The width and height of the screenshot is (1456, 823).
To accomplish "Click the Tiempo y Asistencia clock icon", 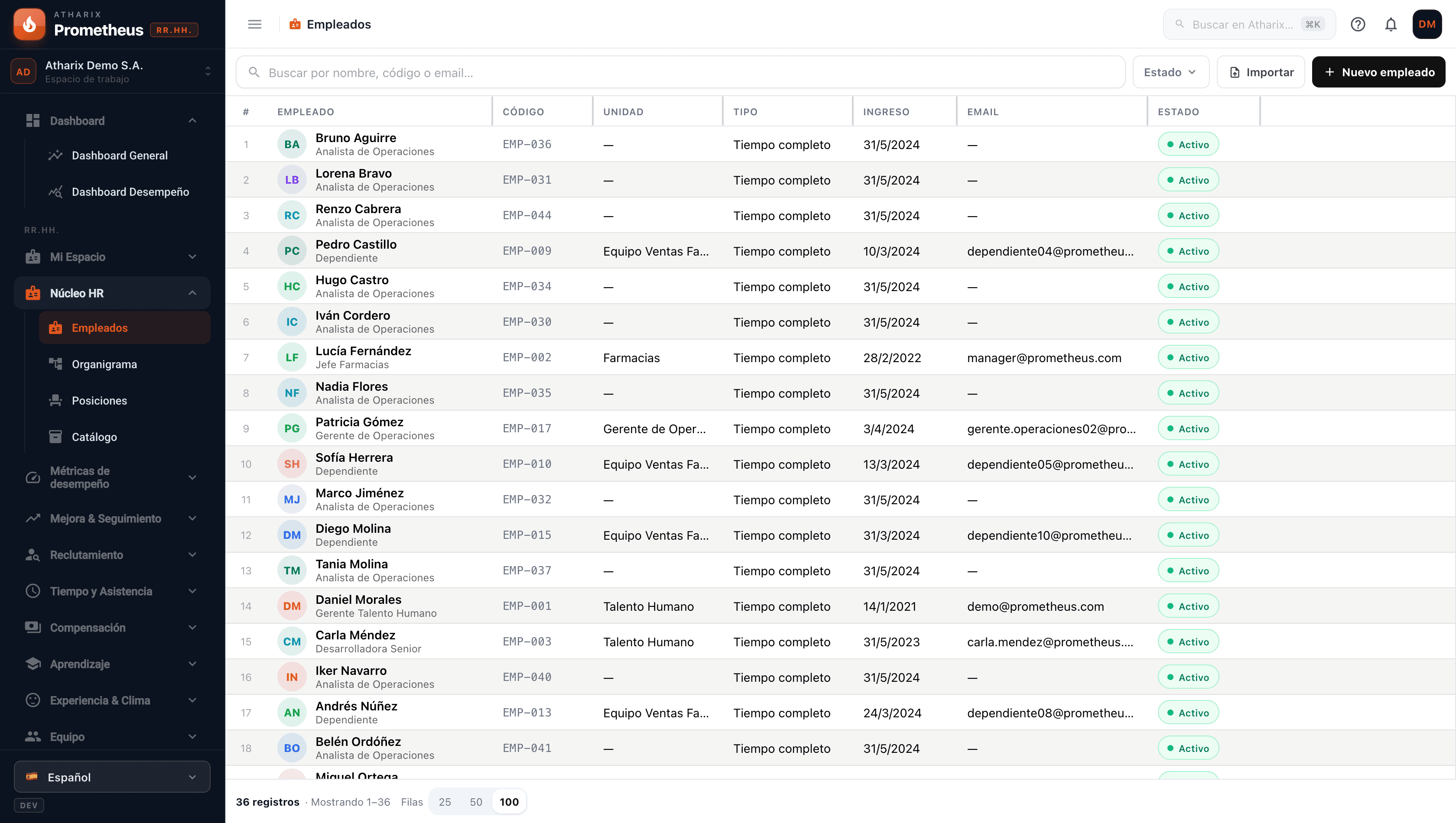I will [33, 591].
